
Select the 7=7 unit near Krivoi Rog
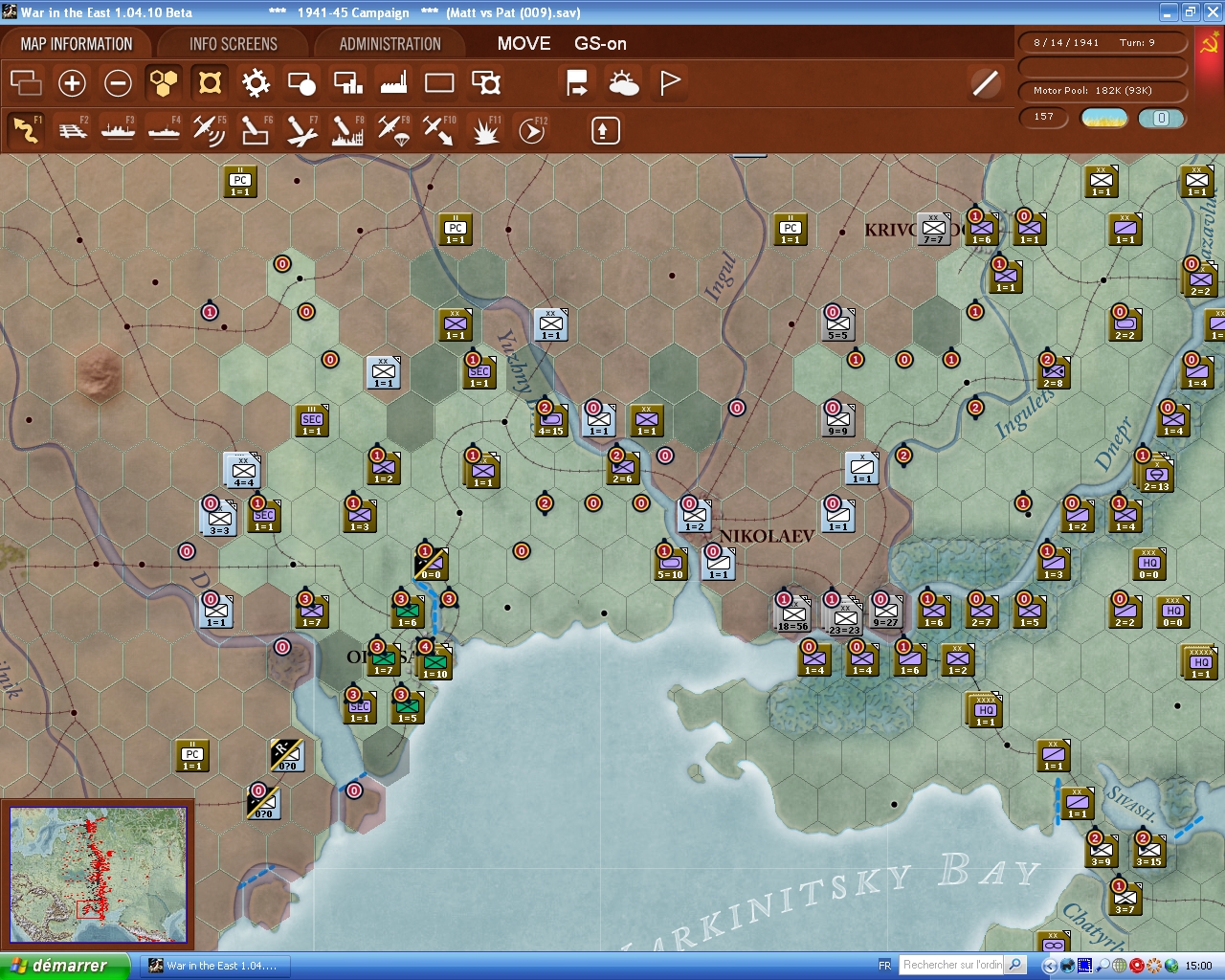[933, 228]
